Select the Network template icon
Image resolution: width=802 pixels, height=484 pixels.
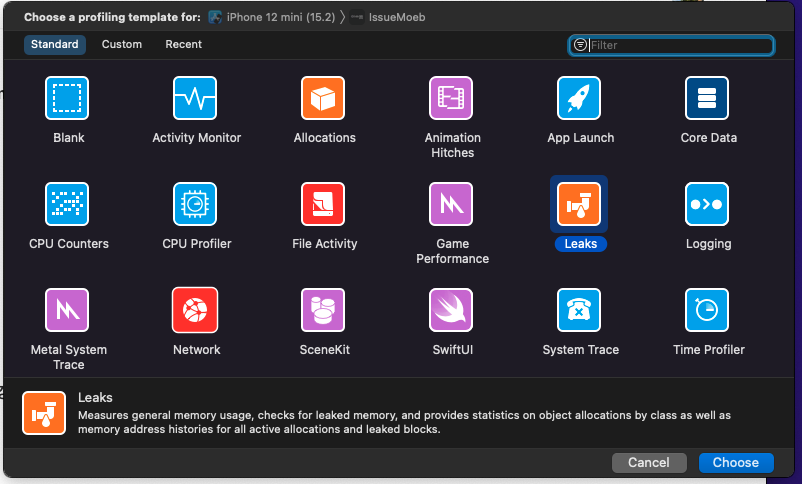(x=195, y=310)
